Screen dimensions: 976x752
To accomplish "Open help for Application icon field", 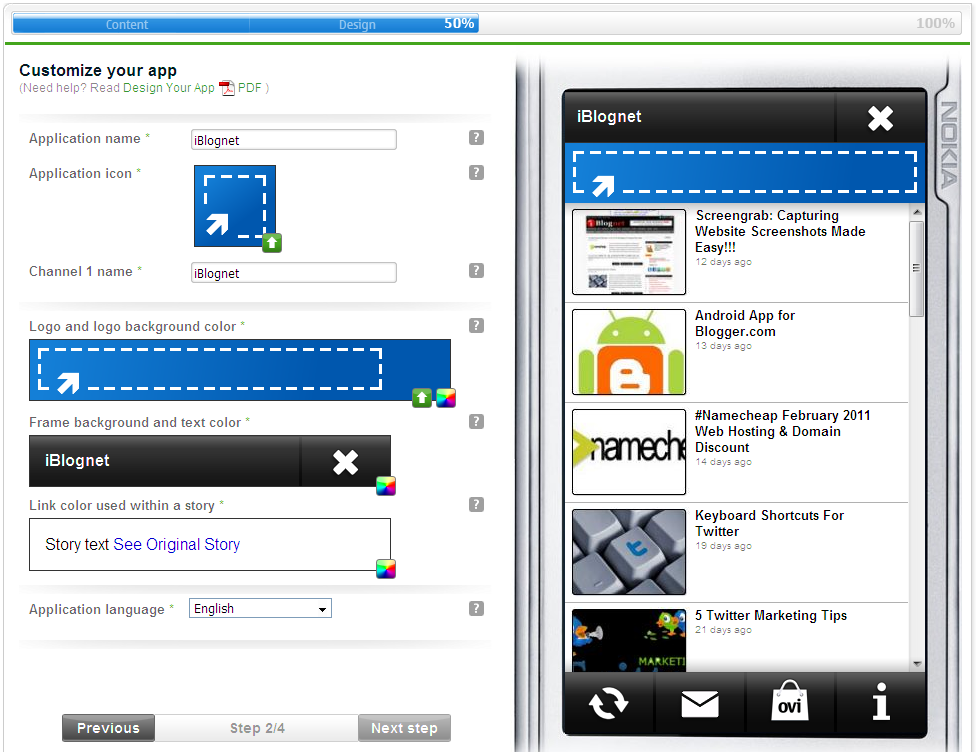I will pos(476,172).
